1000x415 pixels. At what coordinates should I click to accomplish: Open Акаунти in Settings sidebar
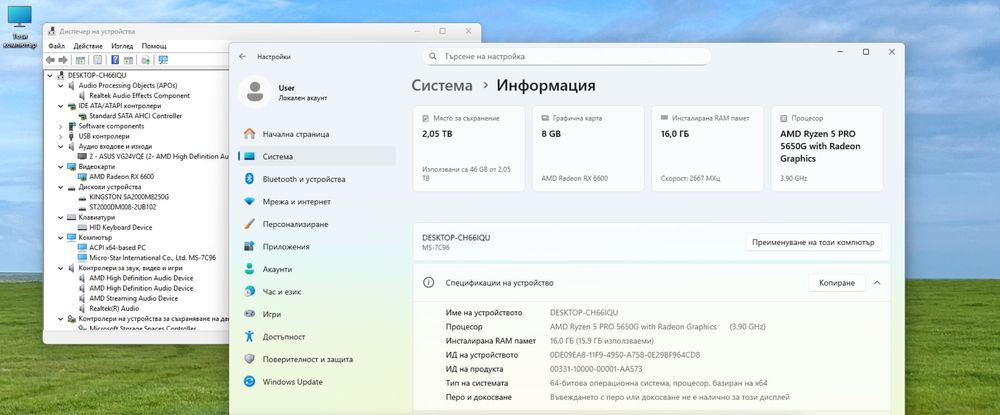(x=316, y=269)
